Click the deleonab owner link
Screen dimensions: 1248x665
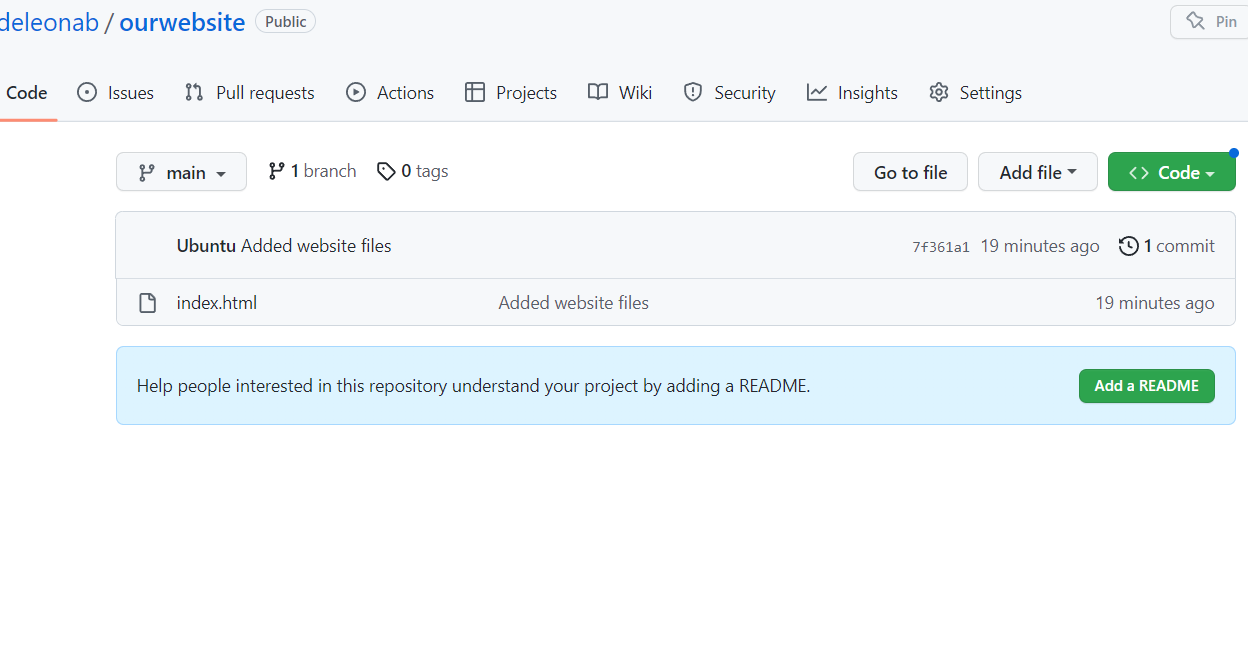(49, 22)
